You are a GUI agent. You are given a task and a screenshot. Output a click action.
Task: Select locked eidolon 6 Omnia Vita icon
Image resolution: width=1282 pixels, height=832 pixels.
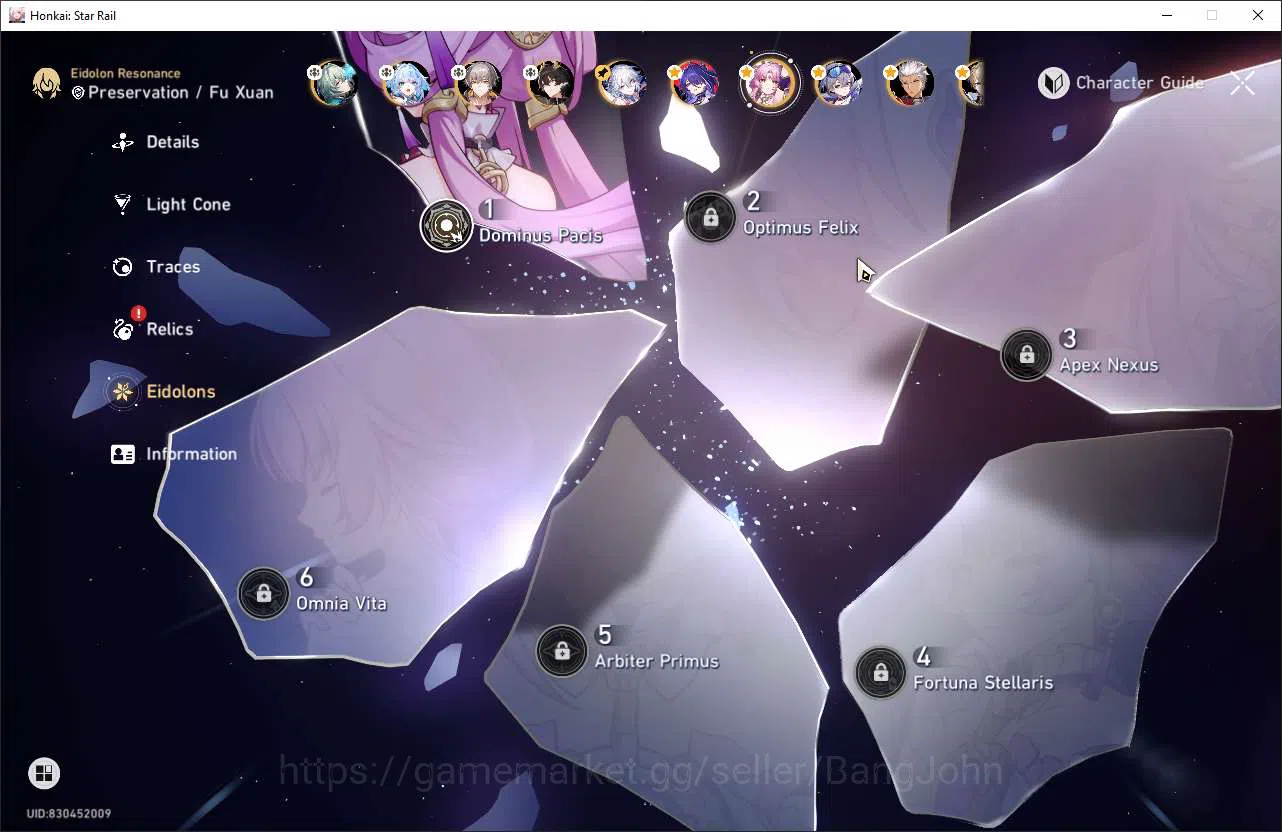coord(264,593)
